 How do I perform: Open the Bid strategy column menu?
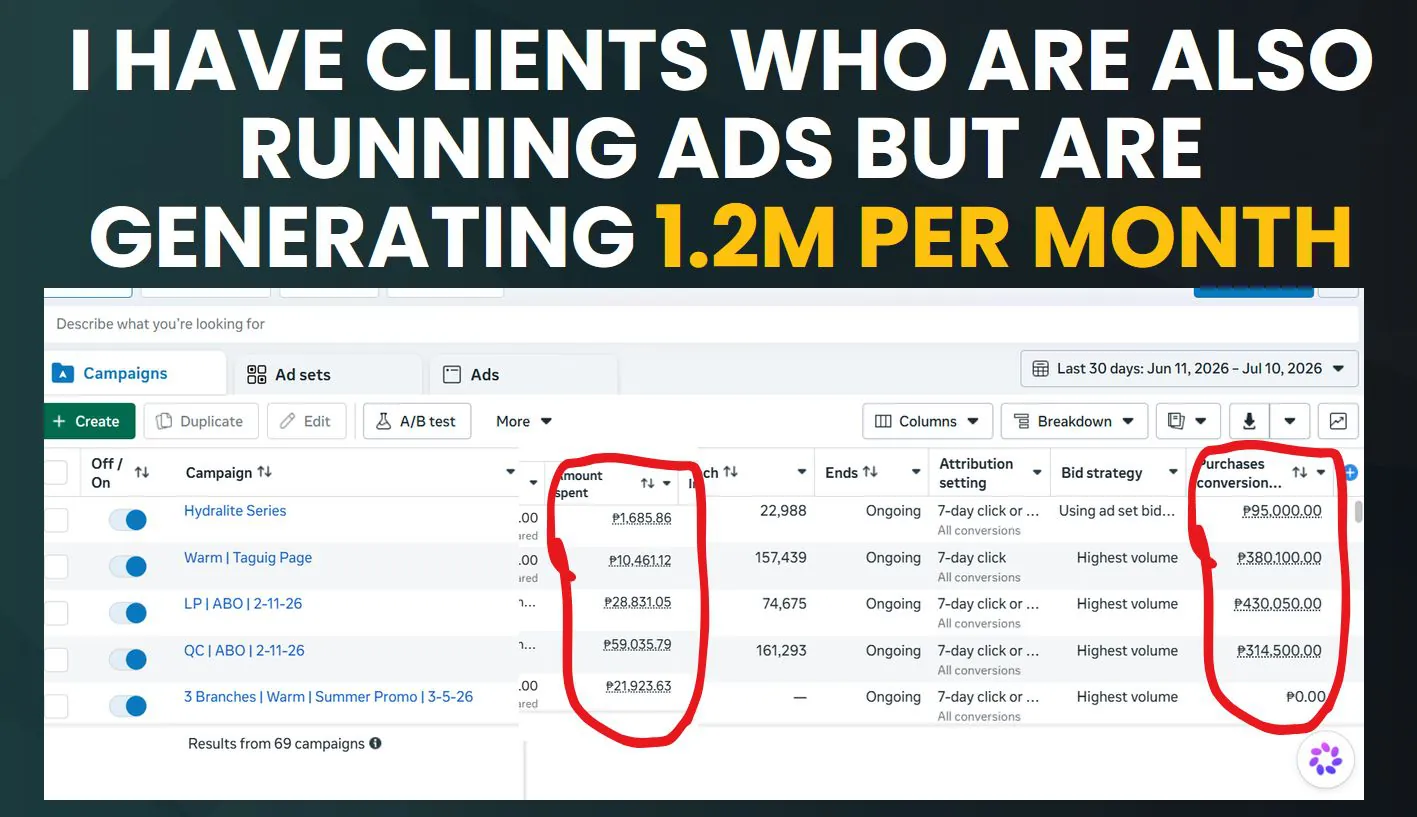(1173, 472)
